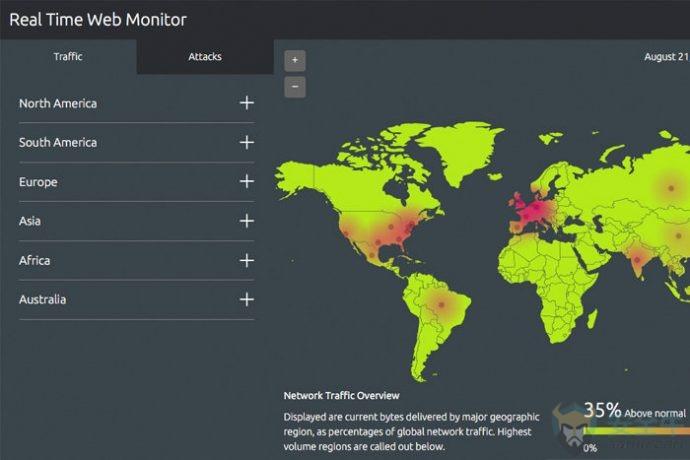Expand Europe with its plus icon
The width and height of the screenshot is (690, 460).
point(246,182)
